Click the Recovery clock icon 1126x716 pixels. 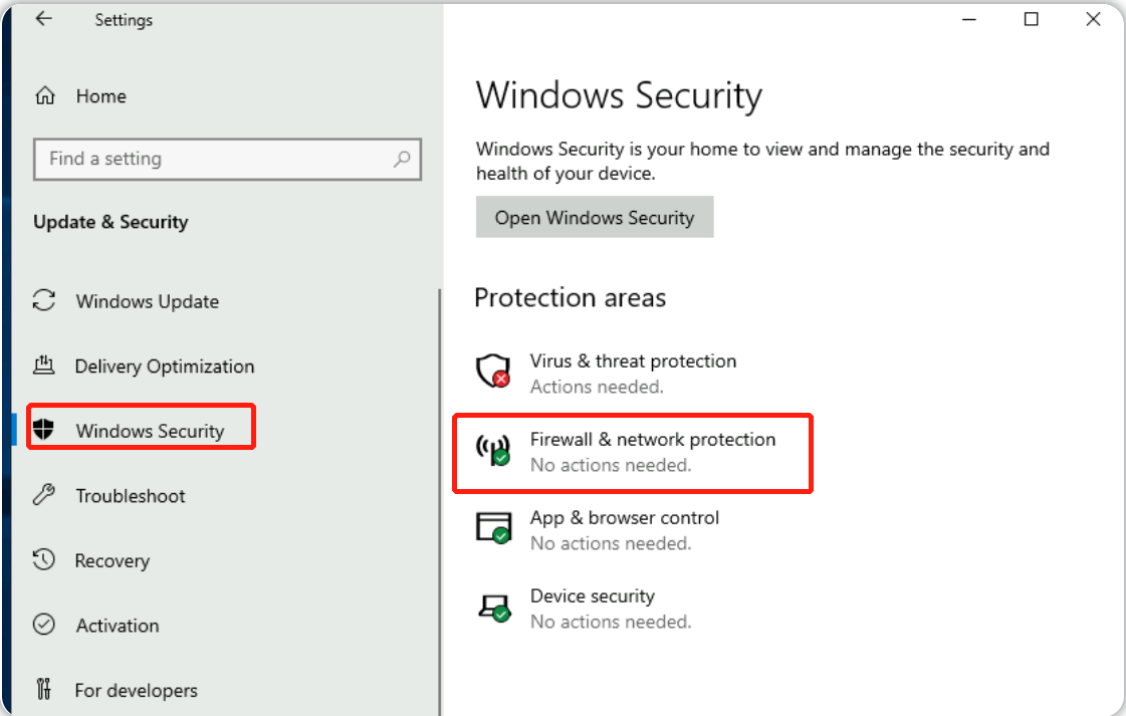click(44, 559)
